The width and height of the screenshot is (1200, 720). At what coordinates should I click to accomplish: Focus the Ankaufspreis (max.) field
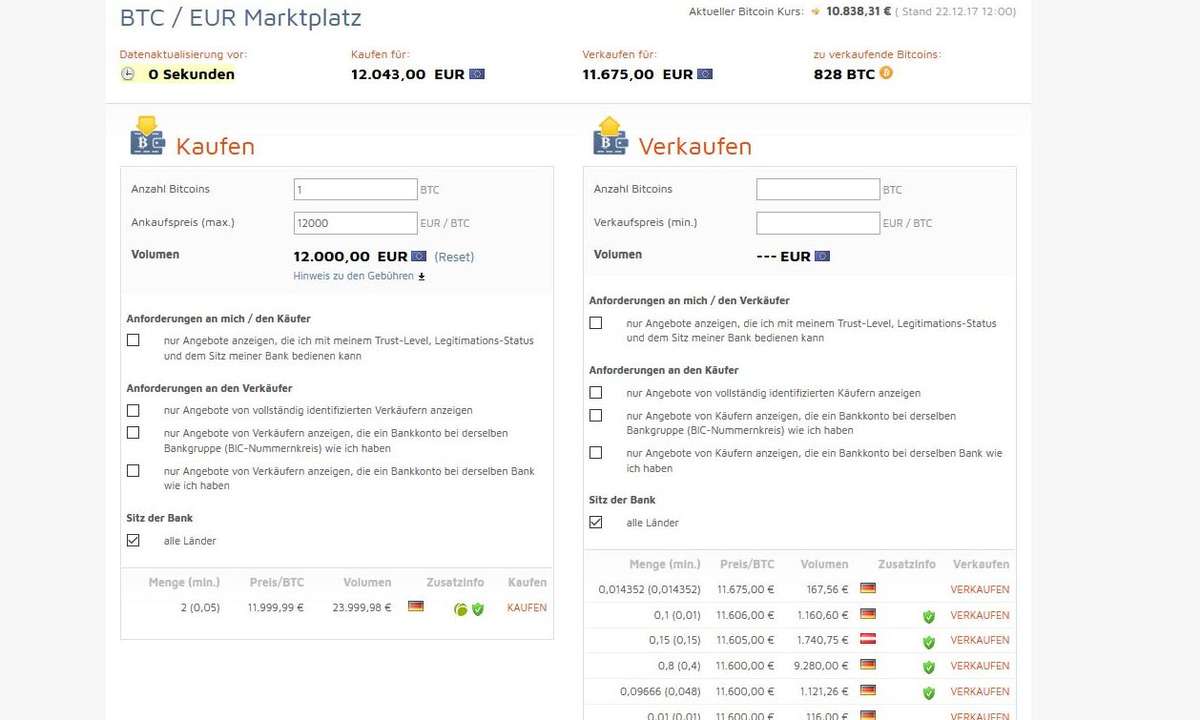coord(355,223)
